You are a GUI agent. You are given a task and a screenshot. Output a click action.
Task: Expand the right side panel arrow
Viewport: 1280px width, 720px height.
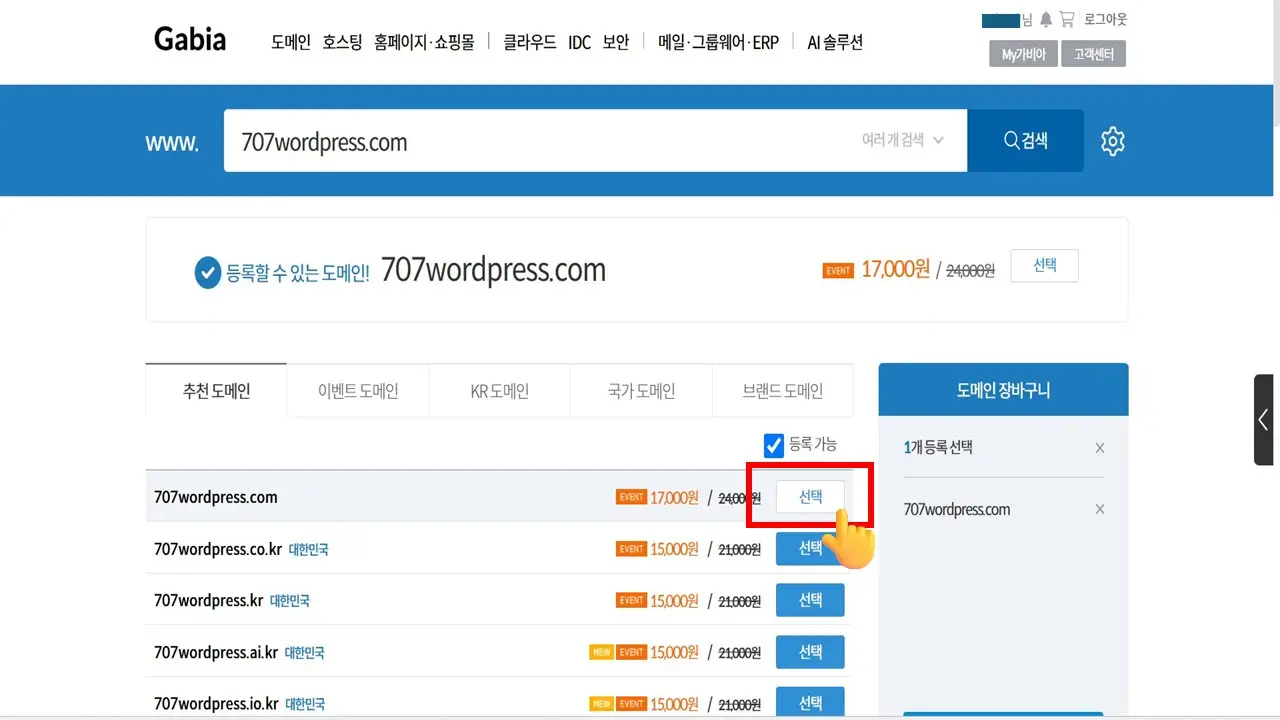1264,420
